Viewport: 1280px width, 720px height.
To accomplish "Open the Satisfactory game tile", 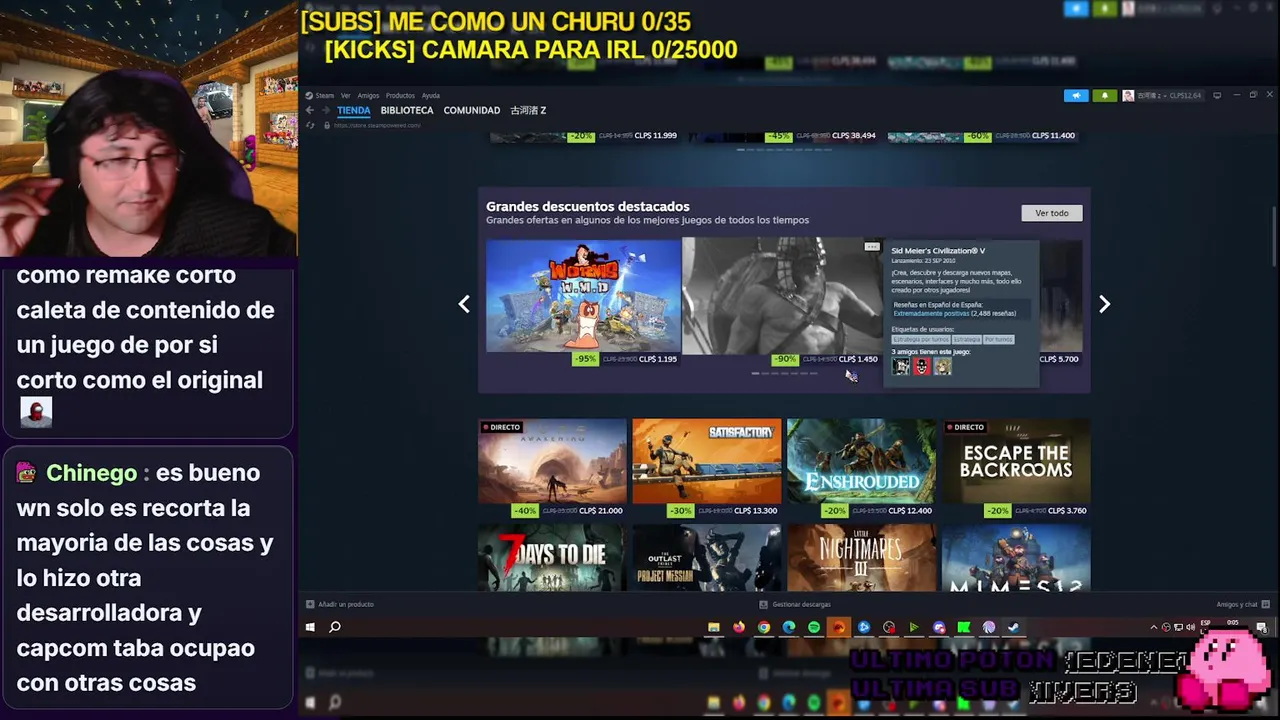I will tap(707, 461).
